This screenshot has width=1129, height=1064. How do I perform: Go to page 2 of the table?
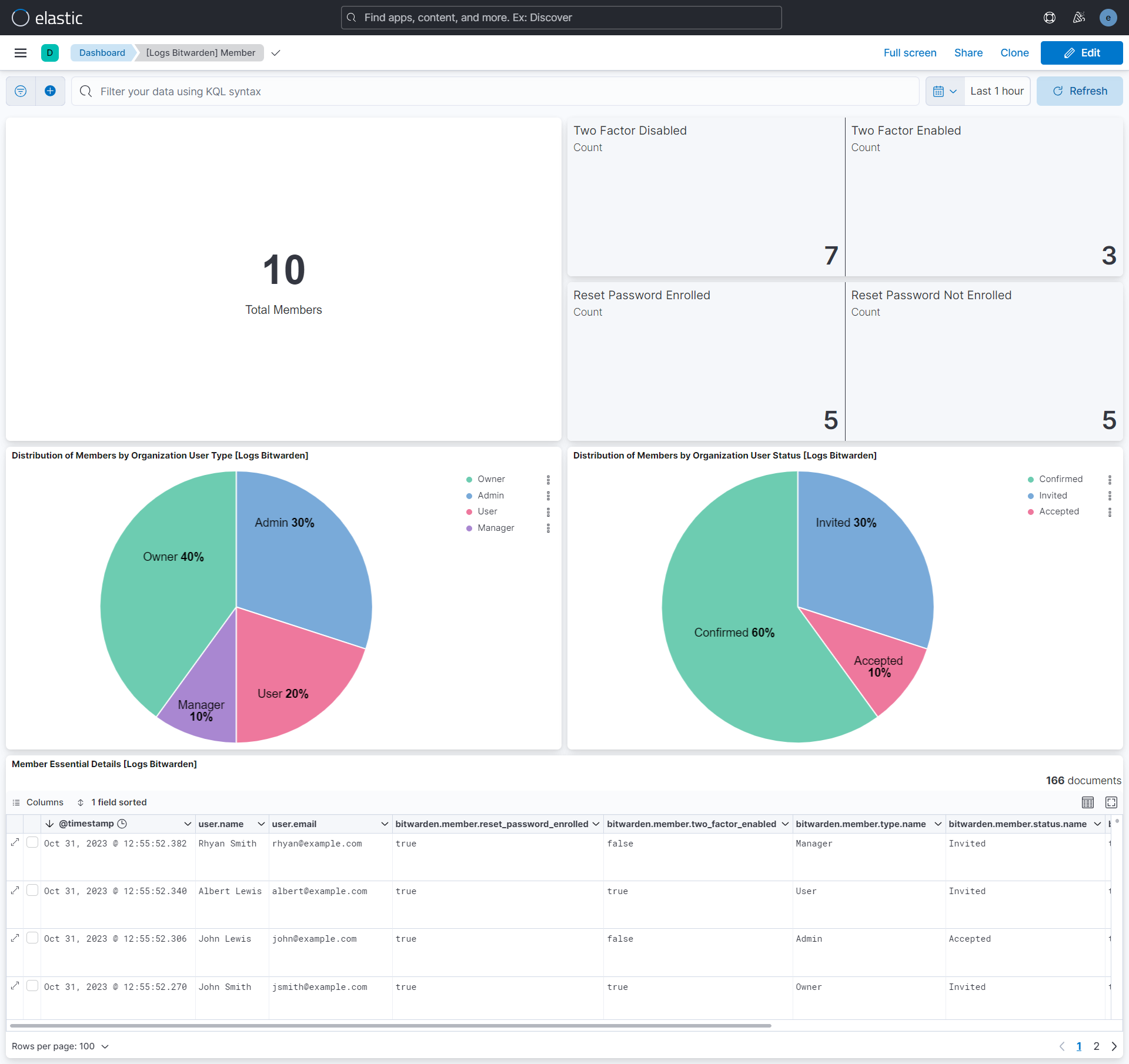click(x=1096, y=1046)
